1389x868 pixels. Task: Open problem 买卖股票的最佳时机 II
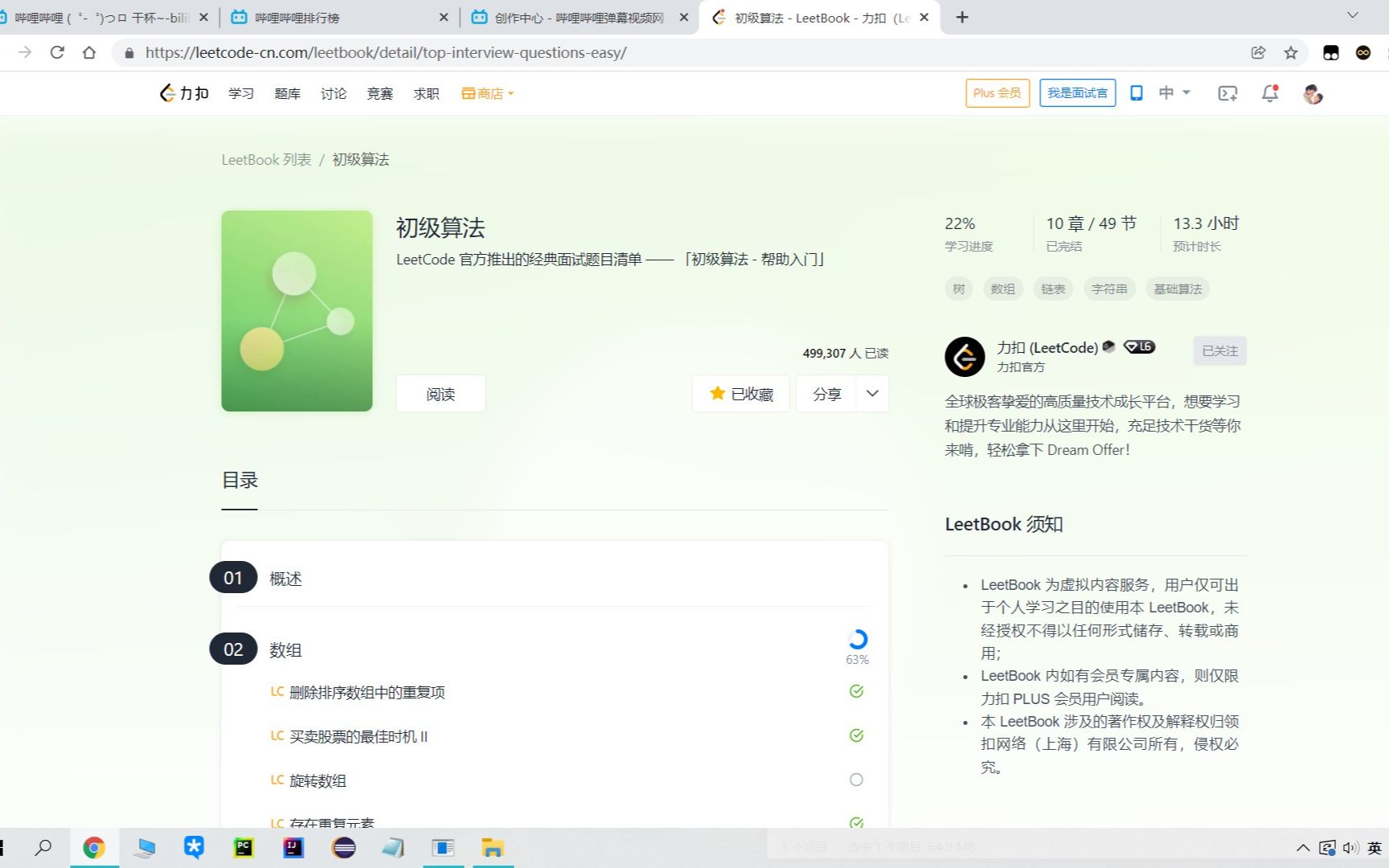[x=359, y=736]
